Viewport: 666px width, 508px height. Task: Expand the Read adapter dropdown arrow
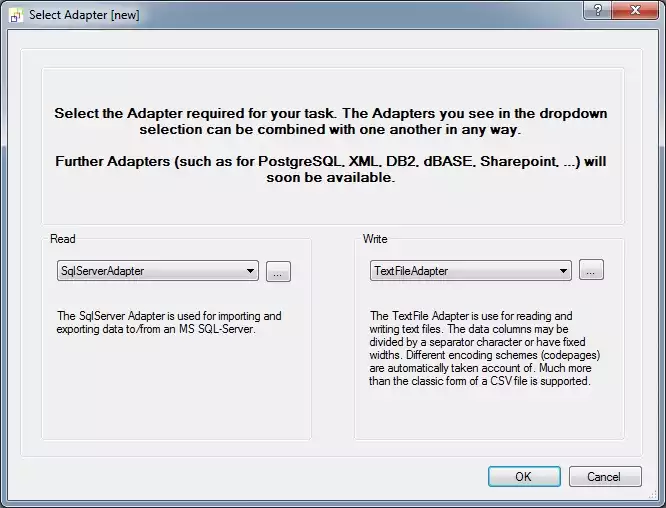(250, 271)
